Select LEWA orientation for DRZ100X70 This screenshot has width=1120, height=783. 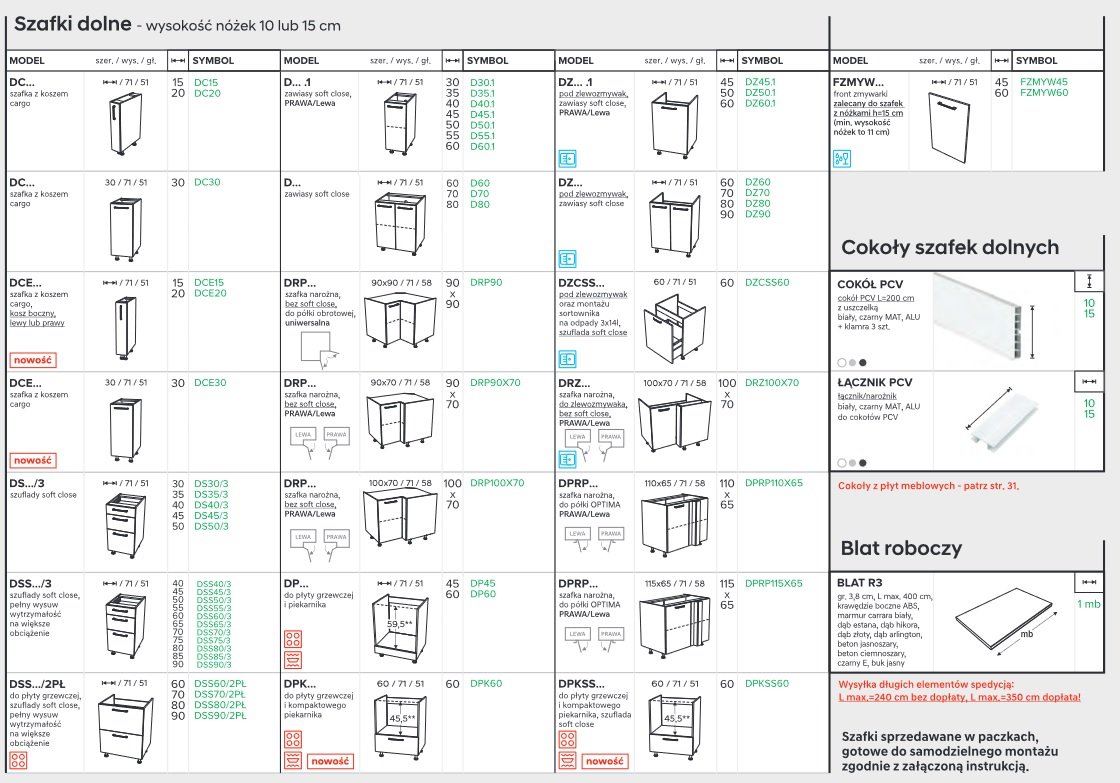point(578,438)
